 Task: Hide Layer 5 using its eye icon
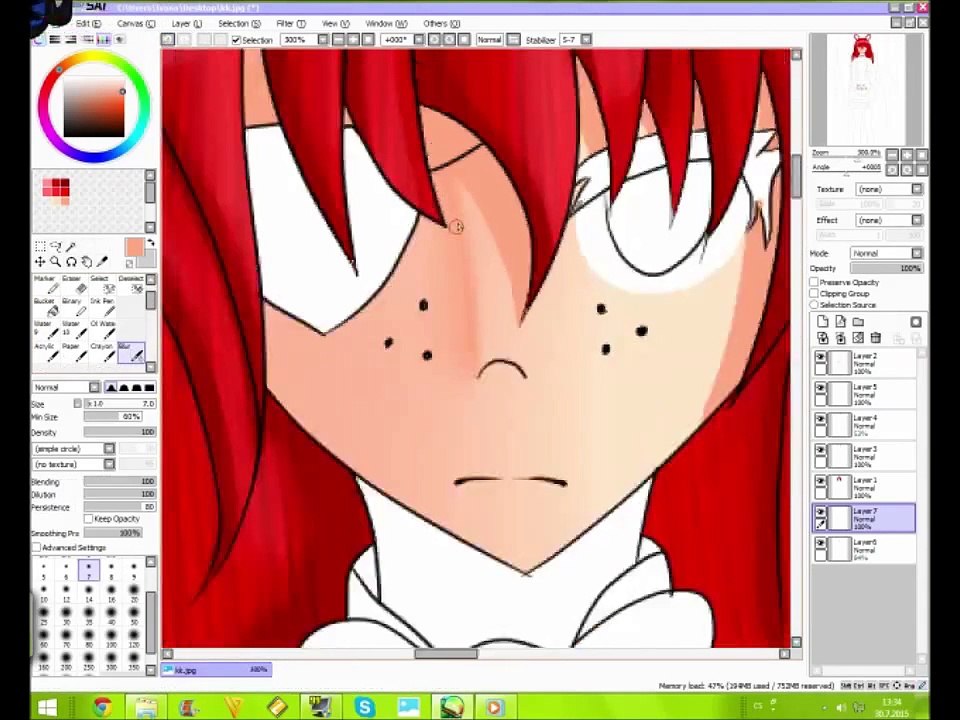(820, 388)
